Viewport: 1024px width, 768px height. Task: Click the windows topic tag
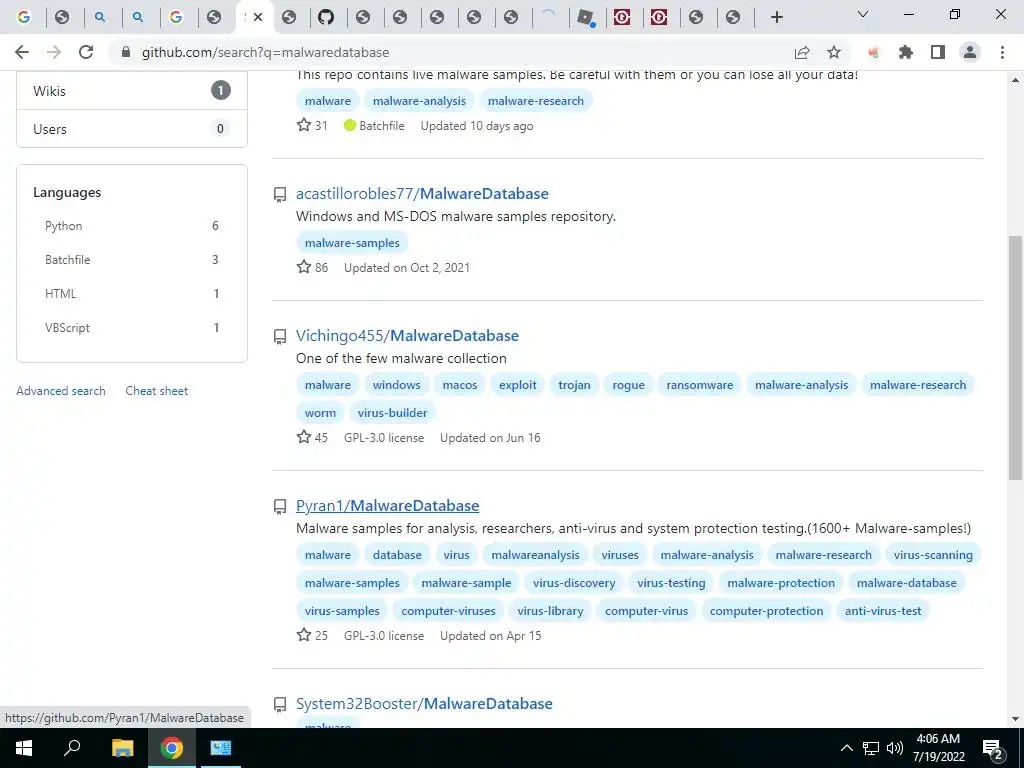point(396,385)
